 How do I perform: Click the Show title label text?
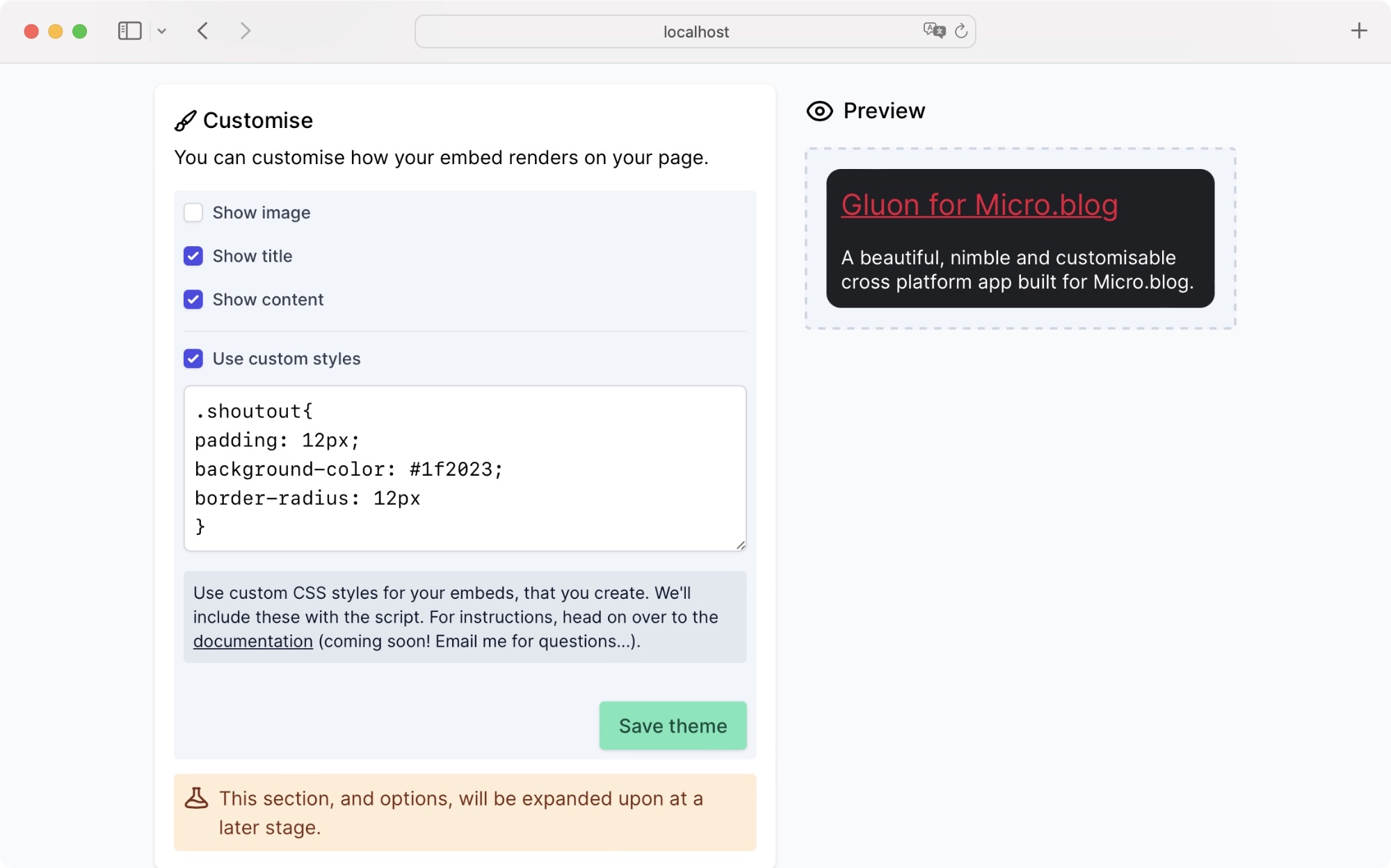(x=252, y=256)
